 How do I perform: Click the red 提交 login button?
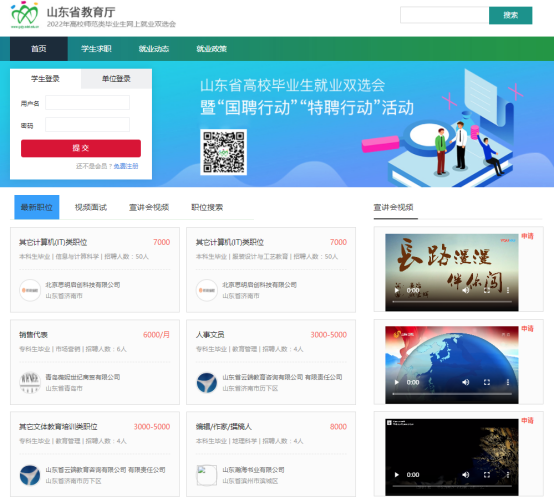coord(81,148)
